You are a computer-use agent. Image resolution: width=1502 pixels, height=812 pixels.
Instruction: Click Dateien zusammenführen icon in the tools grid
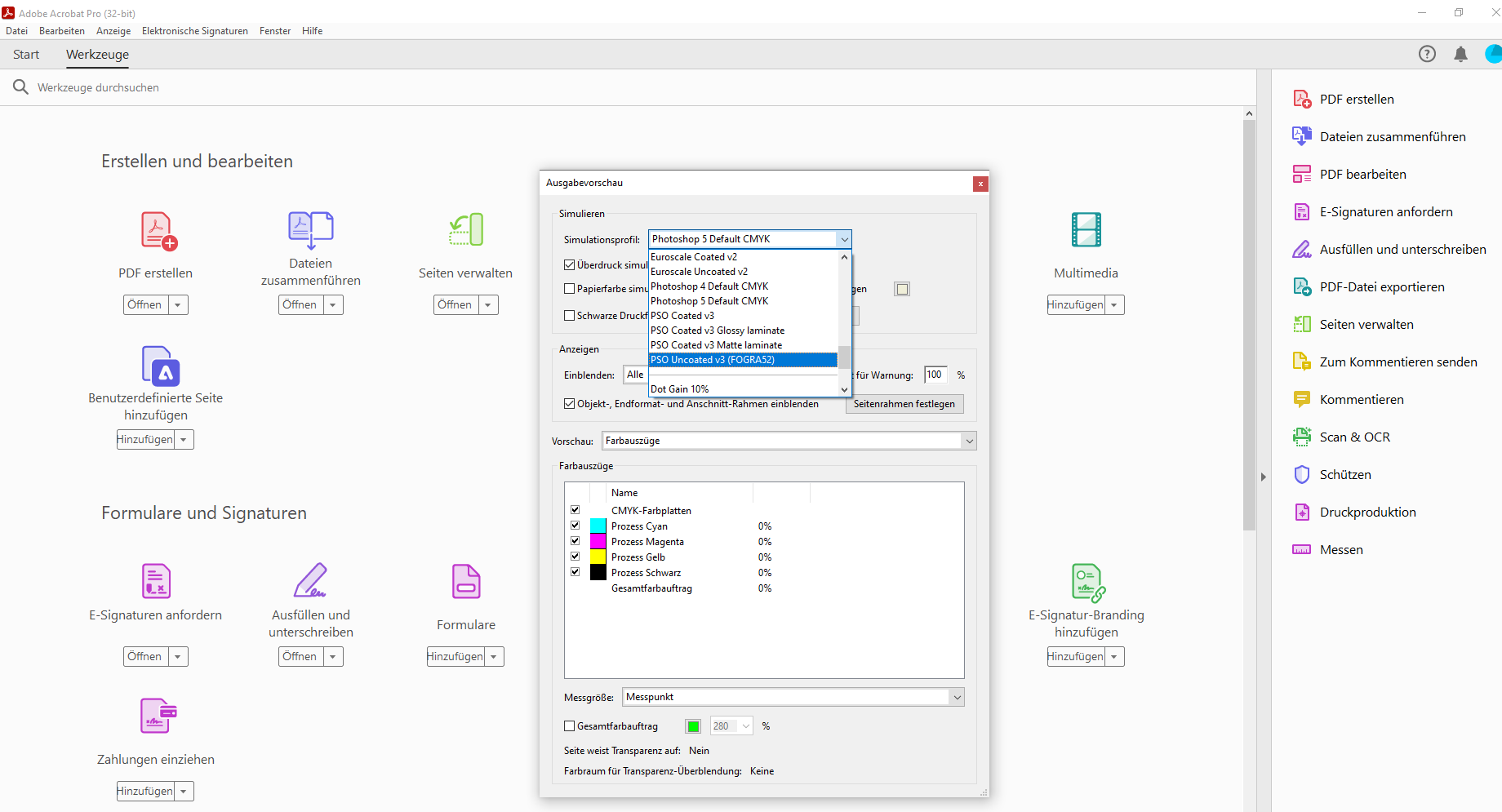(x=310, y=229)
